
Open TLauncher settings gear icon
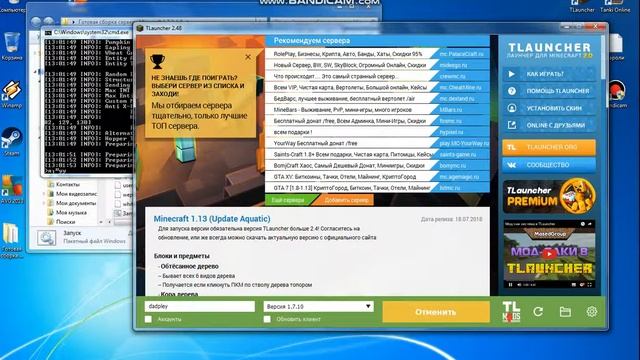click(x=591, y=312)
